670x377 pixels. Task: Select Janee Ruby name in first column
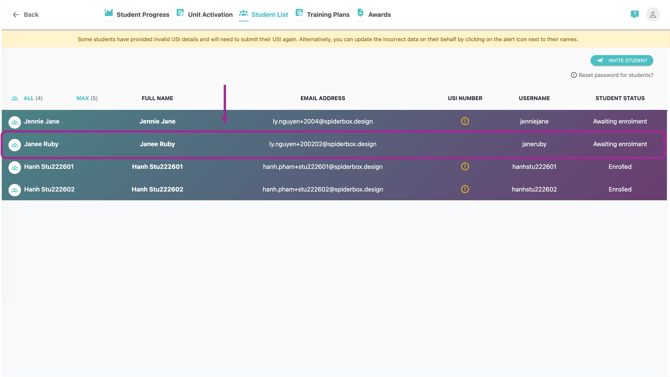tap(41, 144)
